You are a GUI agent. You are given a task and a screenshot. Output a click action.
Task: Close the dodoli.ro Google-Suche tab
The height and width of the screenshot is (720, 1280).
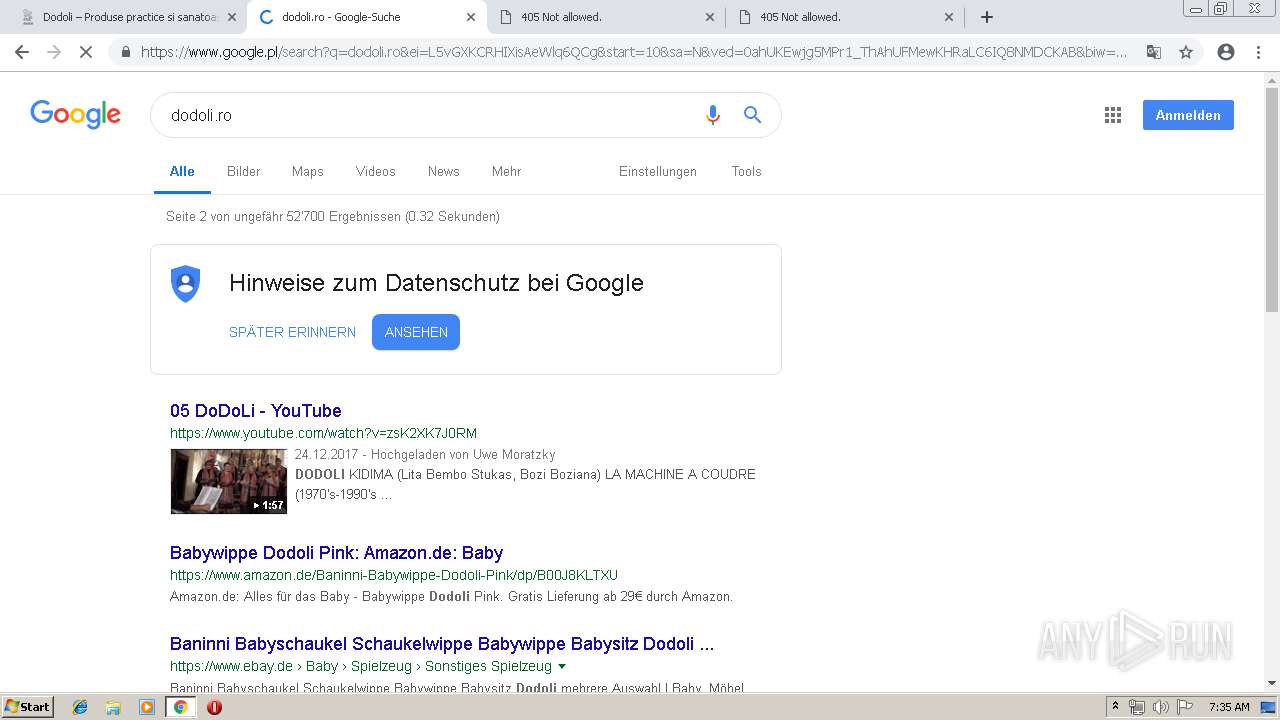click(x=471, y=17)
